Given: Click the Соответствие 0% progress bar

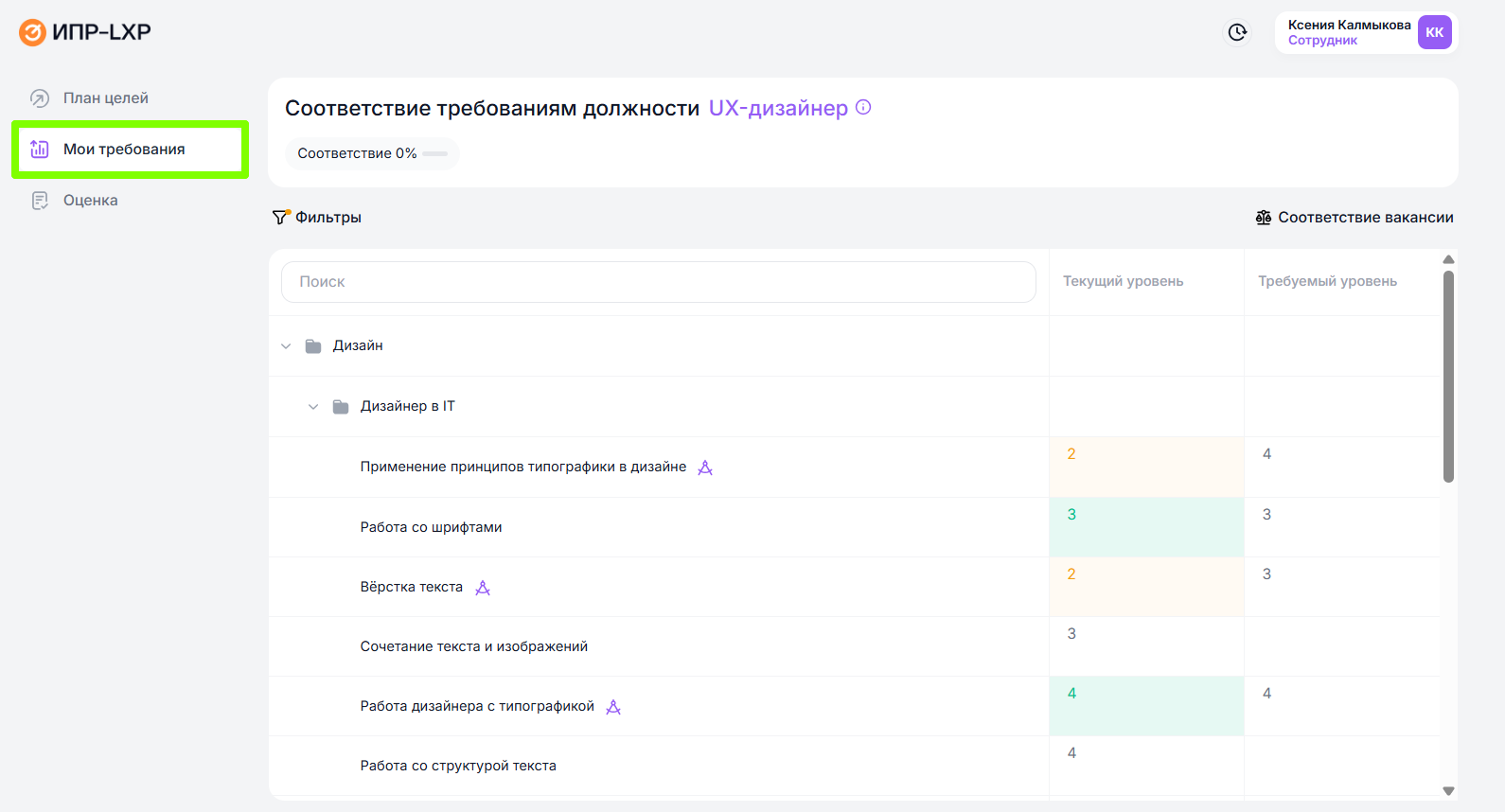Looking at the screenshot, I should [x=434, y=153].
